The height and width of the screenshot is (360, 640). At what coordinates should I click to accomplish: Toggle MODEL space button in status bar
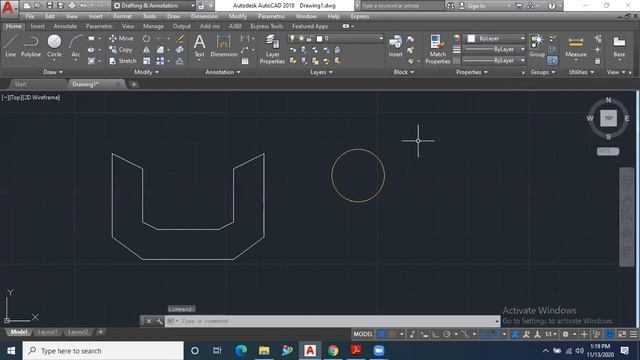363,334
